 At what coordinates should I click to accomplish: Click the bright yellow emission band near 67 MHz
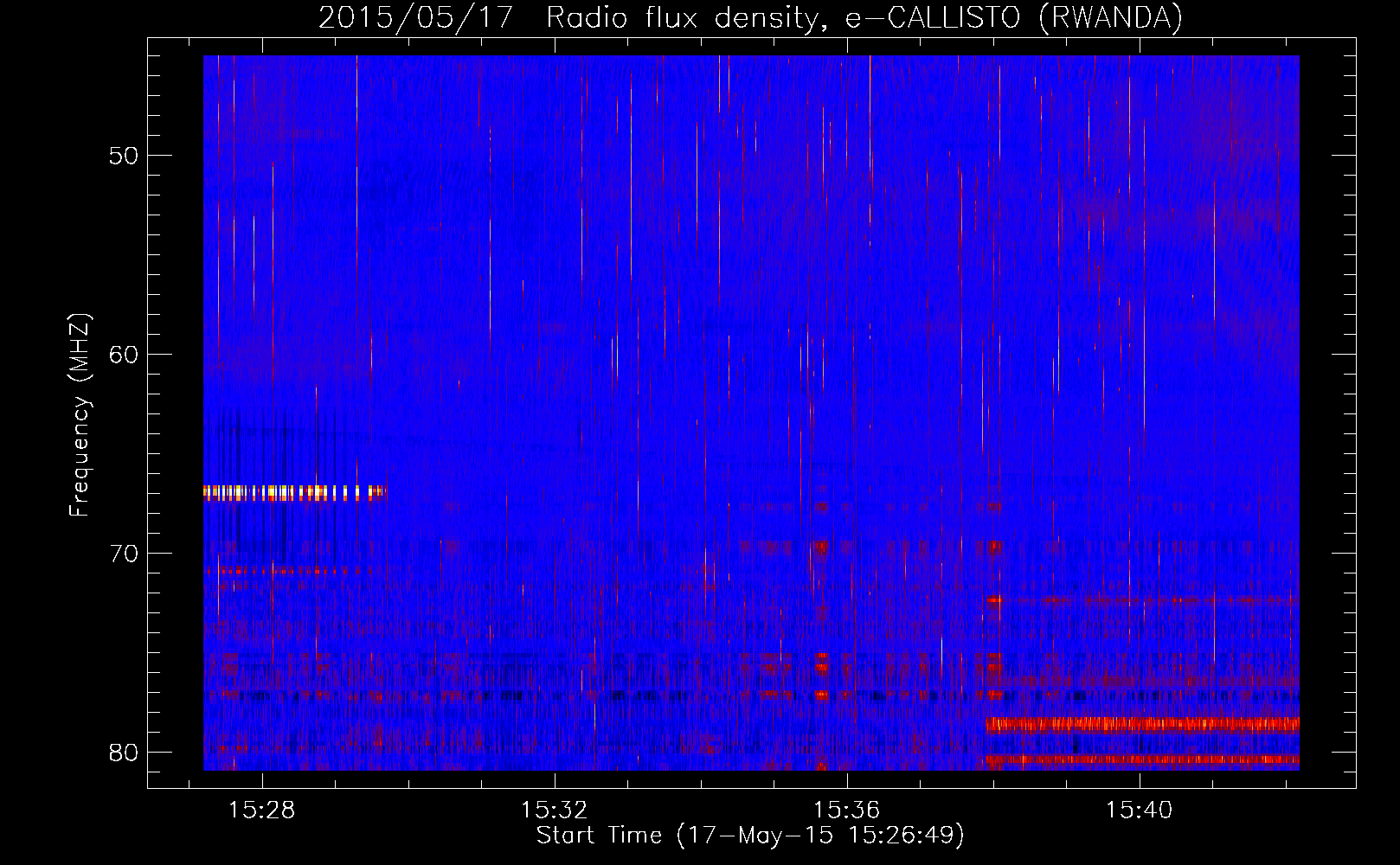[293, 493]
